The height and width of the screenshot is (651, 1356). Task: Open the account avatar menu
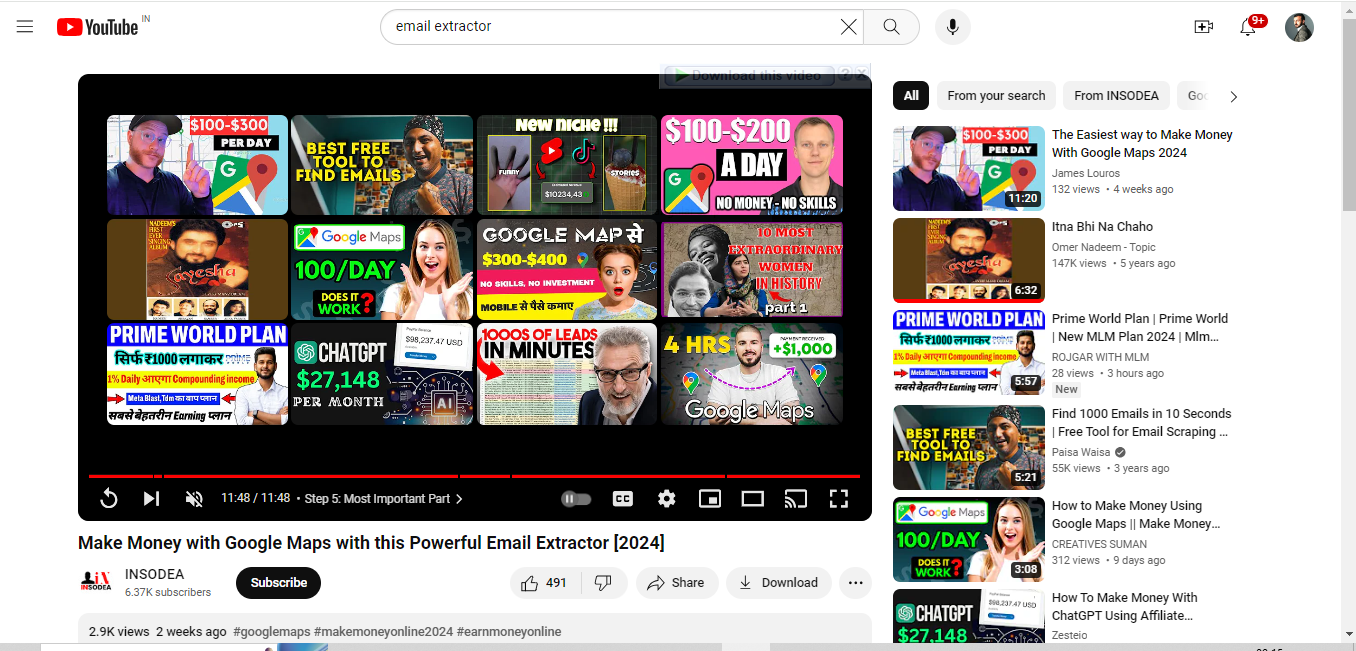[1299, 27]
